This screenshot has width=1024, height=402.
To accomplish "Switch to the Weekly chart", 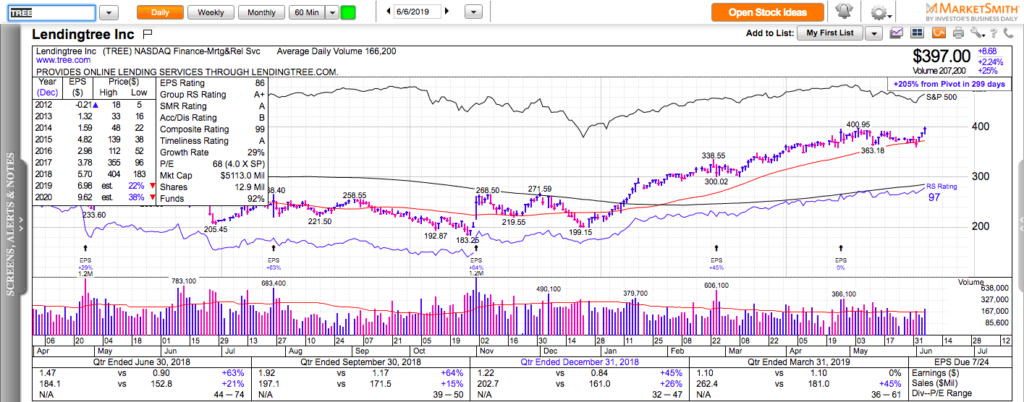I will pos(210,12).
